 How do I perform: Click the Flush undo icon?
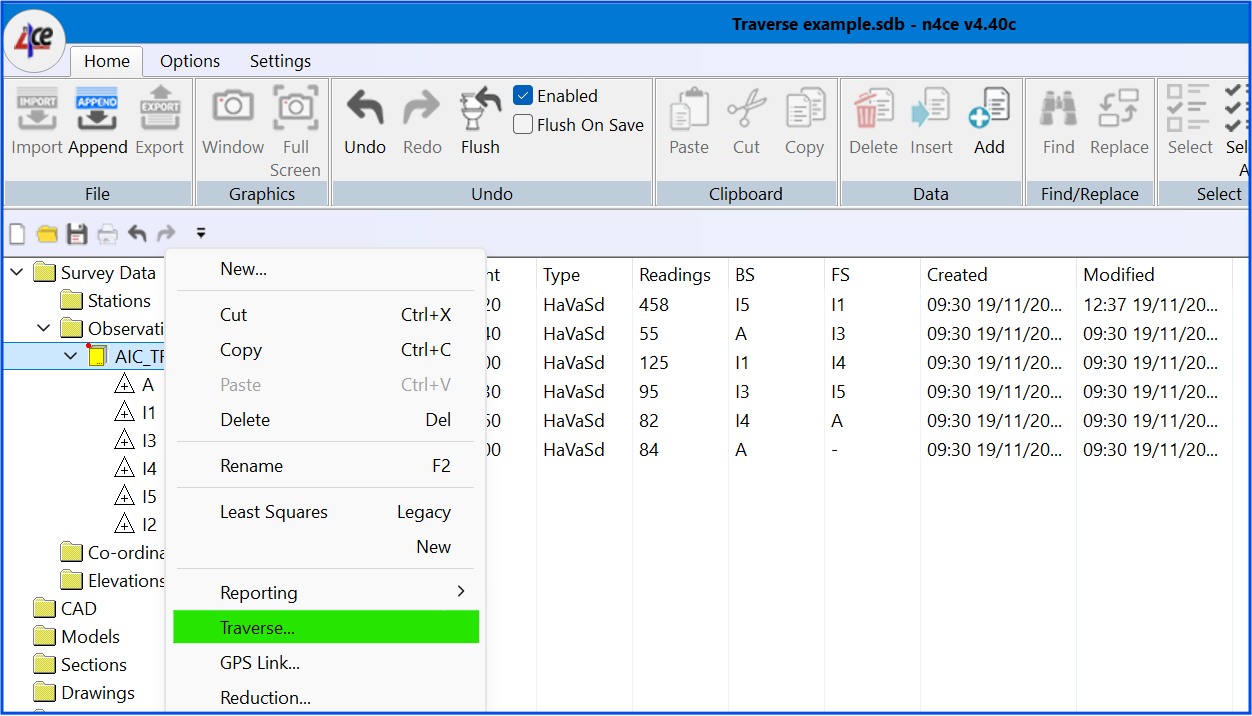[480, 108]
